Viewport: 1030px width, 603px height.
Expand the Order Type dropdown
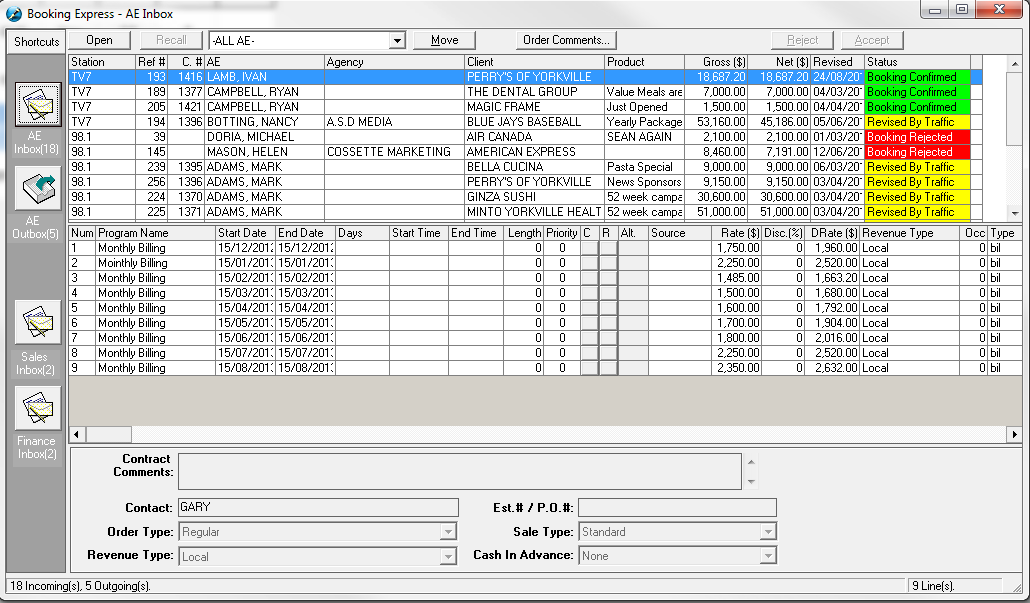[x=448, y=533]
